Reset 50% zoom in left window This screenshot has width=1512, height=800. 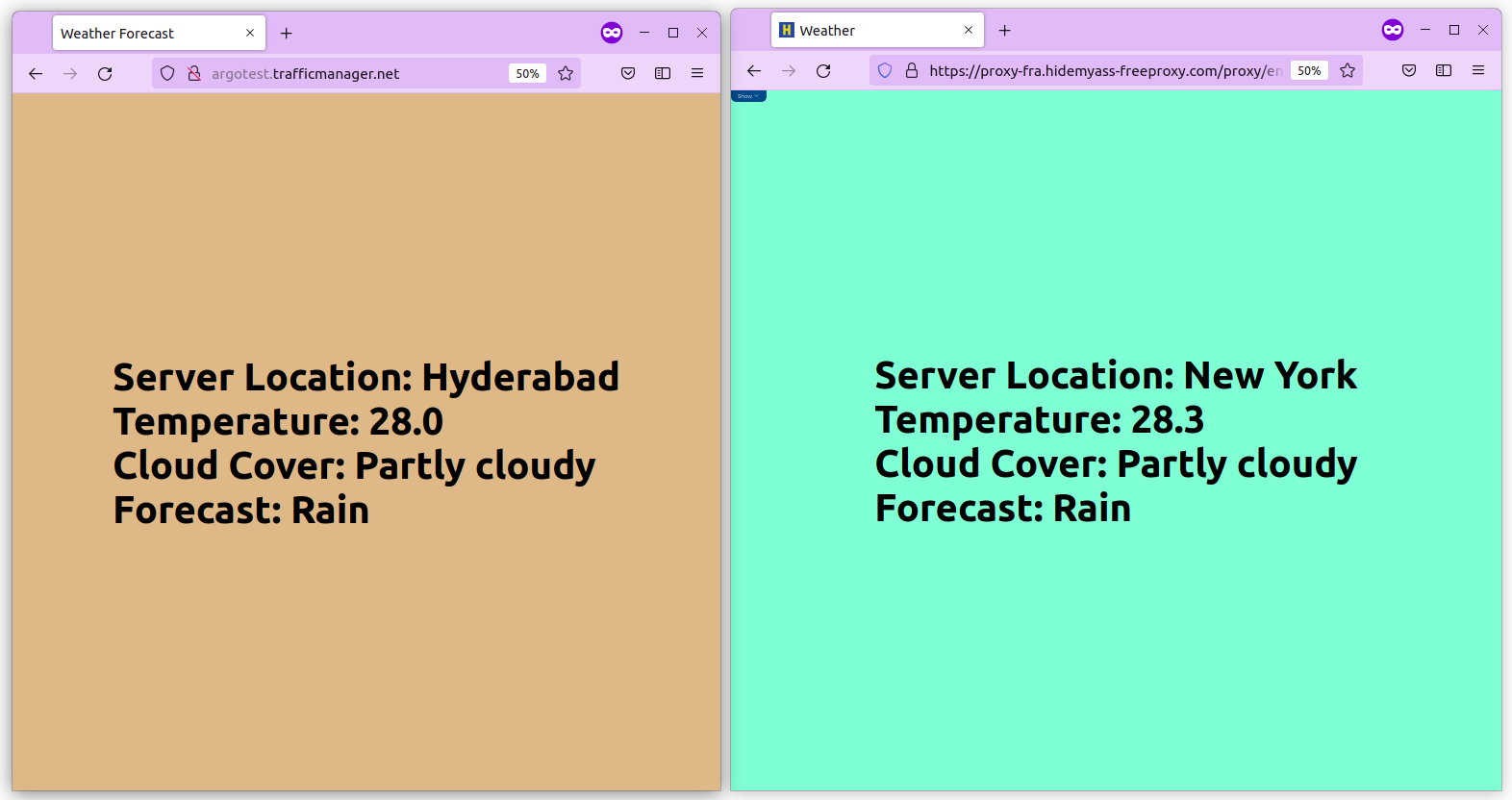click(527, 73)
